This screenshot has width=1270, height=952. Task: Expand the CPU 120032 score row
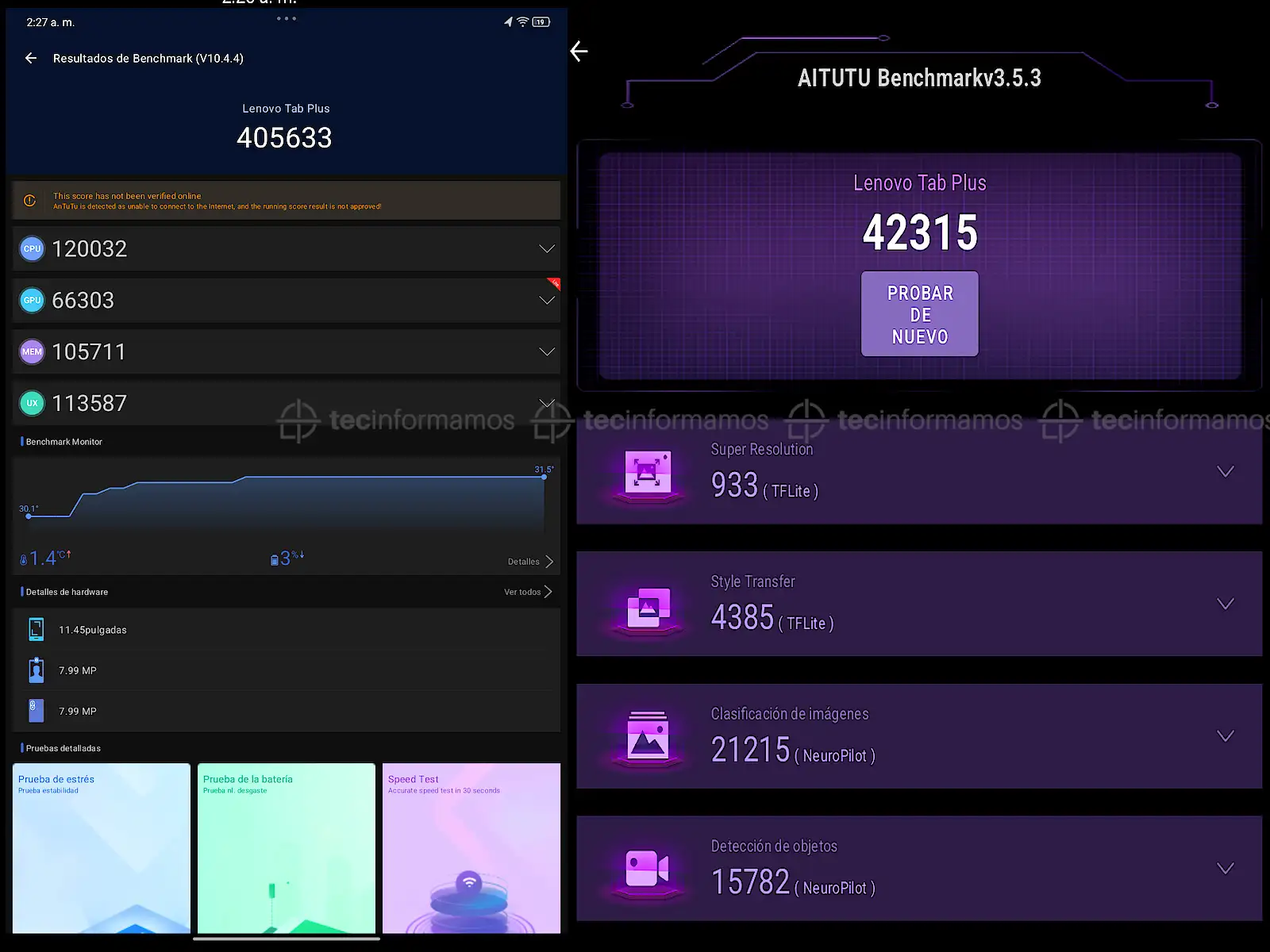point(547,249)
